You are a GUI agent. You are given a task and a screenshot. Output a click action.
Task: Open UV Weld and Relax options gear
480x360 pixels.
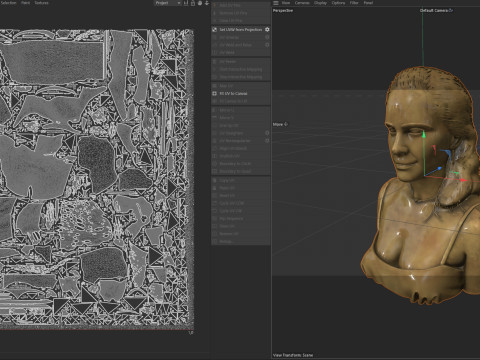[267, 45]
